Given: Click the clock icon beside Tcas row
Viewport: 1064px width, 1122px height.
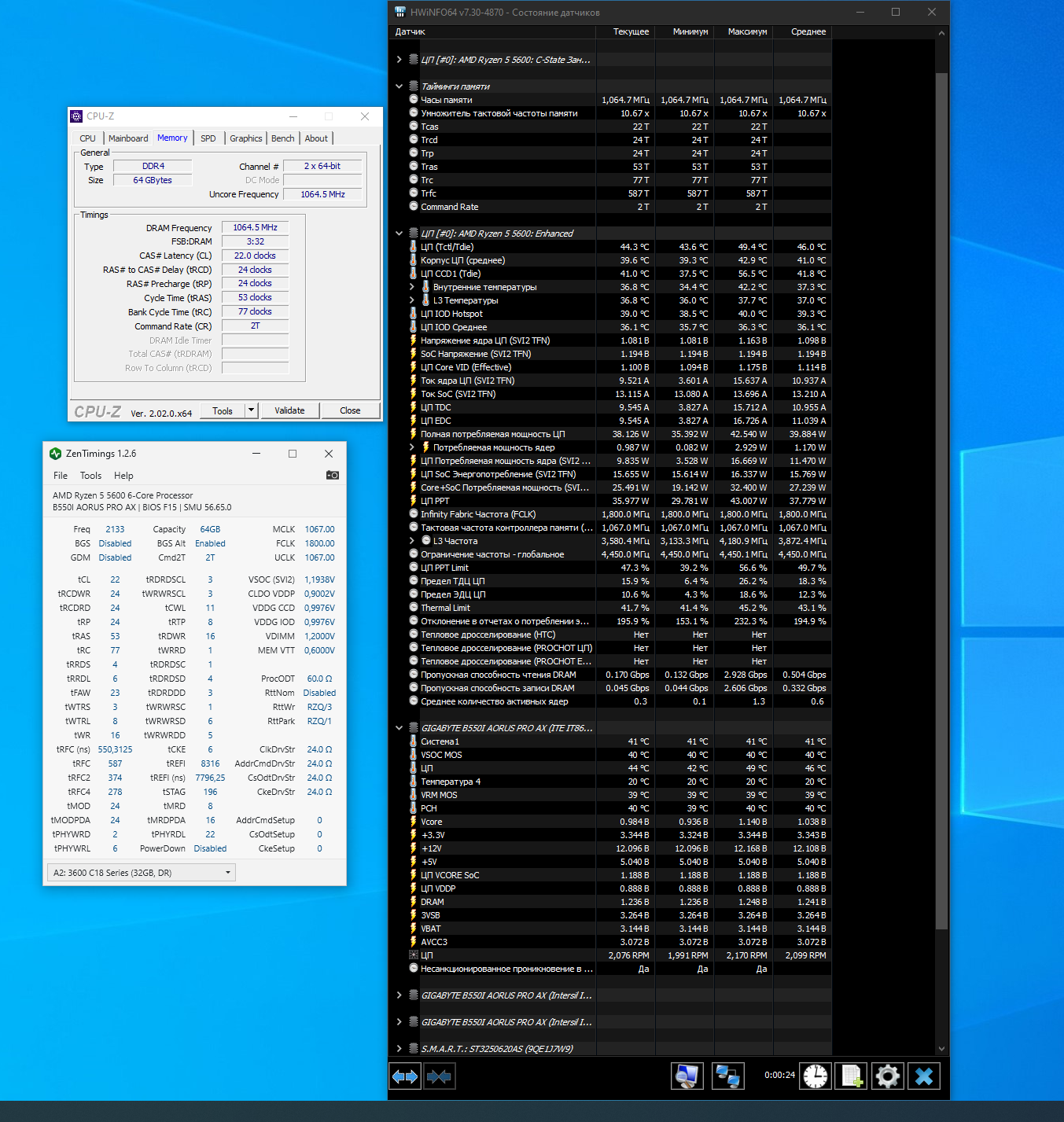Looking at the screenshot, I should pos(414,127).
